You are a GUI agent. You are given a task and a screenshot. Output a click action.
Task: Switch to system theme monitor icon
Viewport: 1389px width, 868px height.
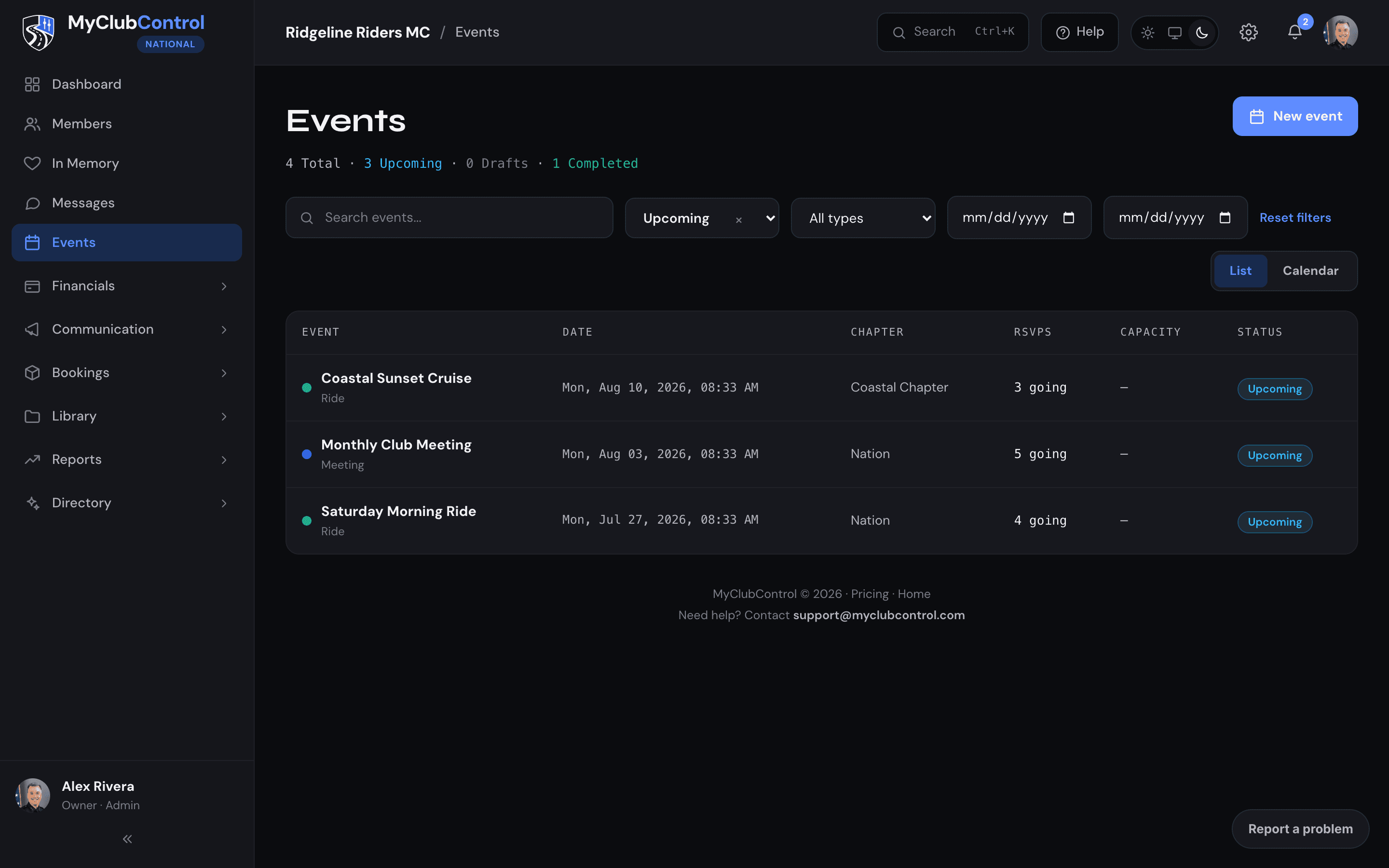pyautogui.click(x=1175, y=33)
